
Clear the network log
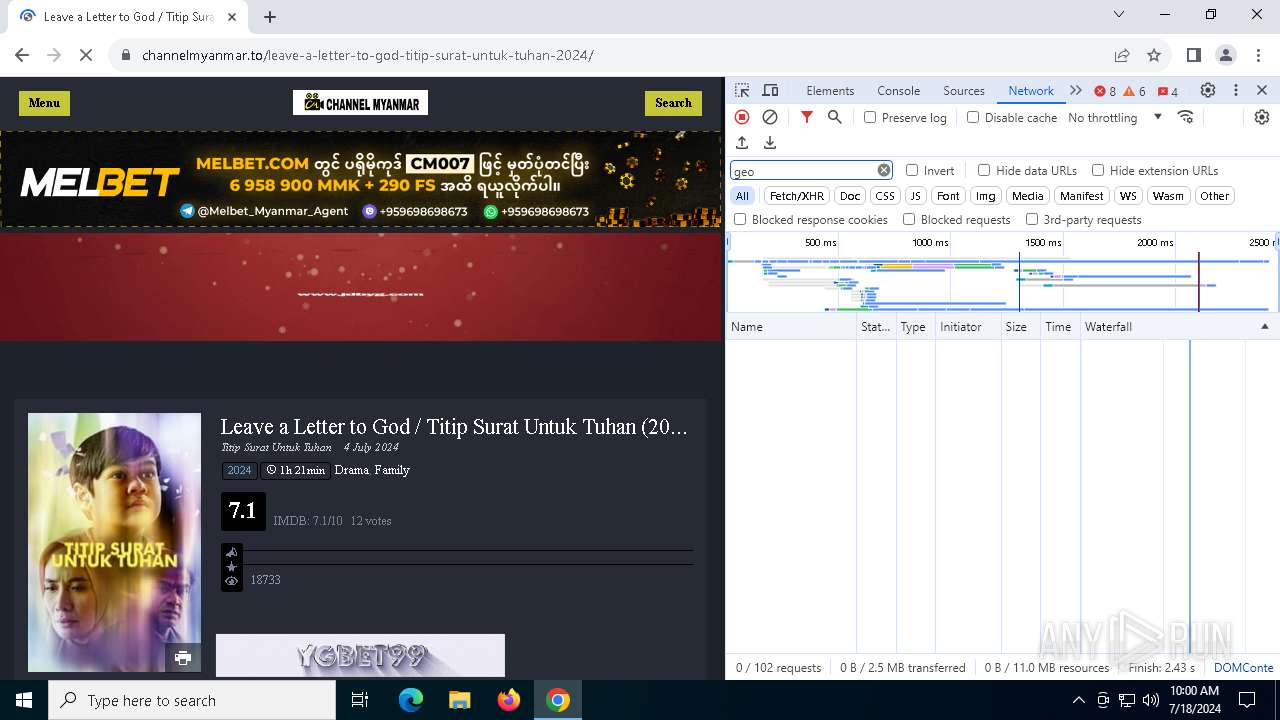770,117
